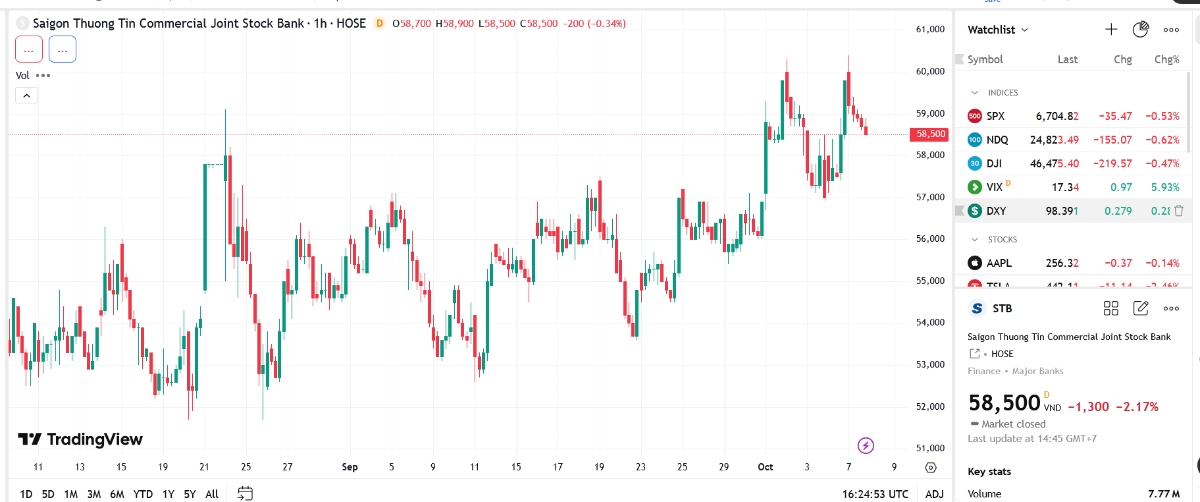Remove DXY using the trash icon
The height and width of the screenshot is (502, 1200).
coord(1178,211)
